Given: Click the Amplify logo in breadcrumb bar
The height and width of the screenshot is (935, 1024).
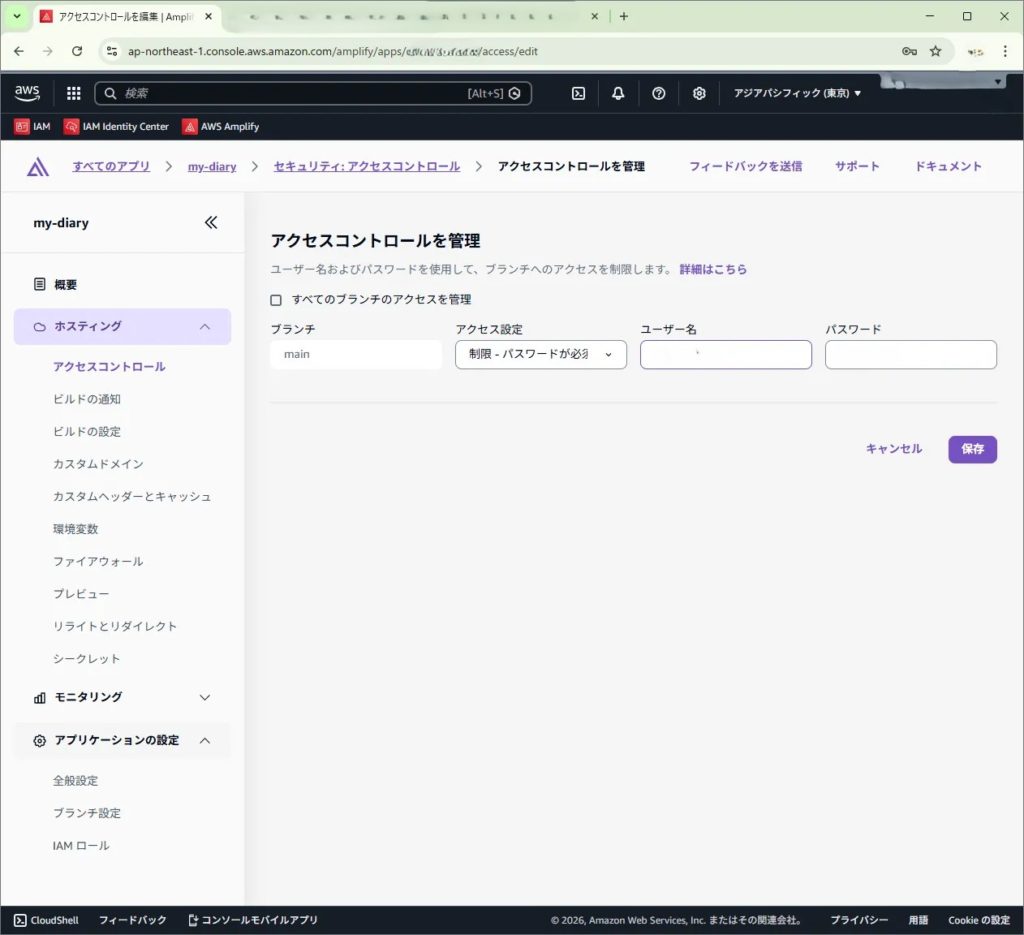Looking at the screenshot, I should pos(38,167).
